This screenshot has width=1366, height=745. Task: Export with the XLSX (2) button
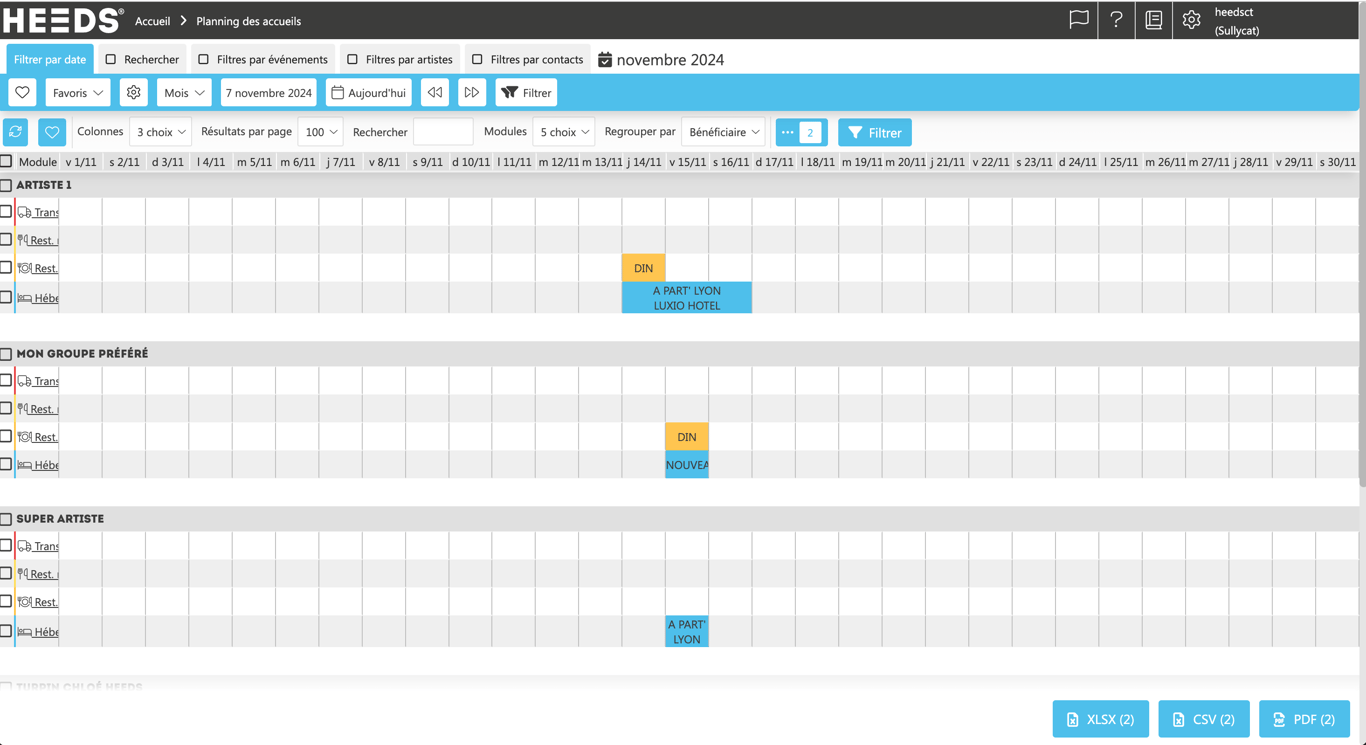[x=1101, y=719]
